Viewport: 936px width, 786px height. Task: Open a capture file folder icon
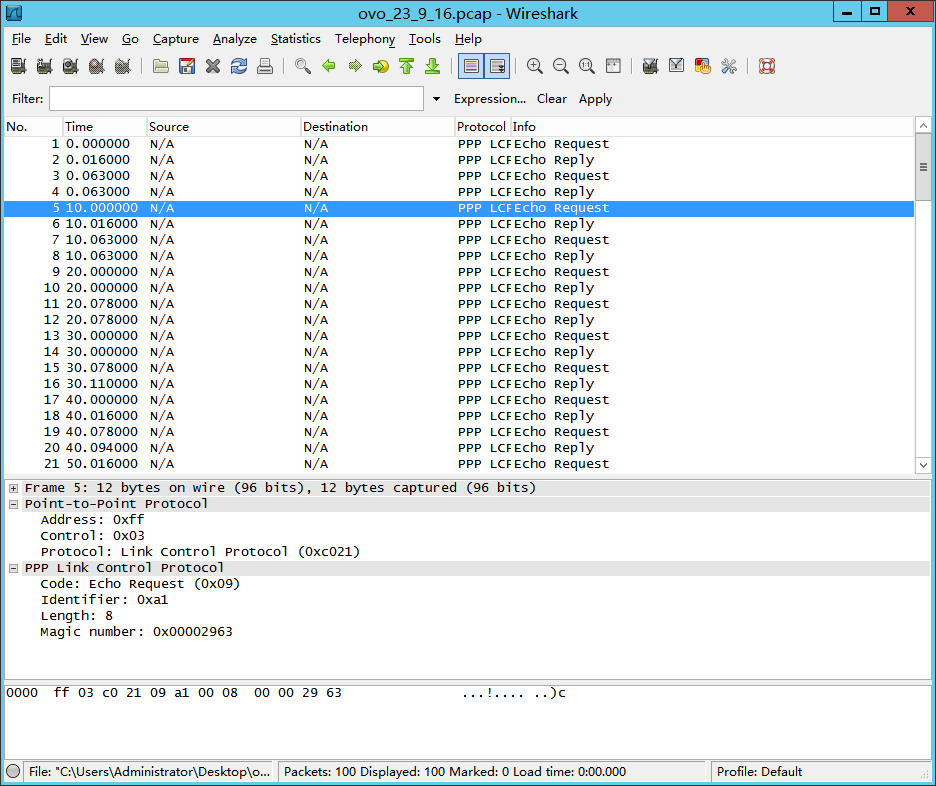click(161, 66)
